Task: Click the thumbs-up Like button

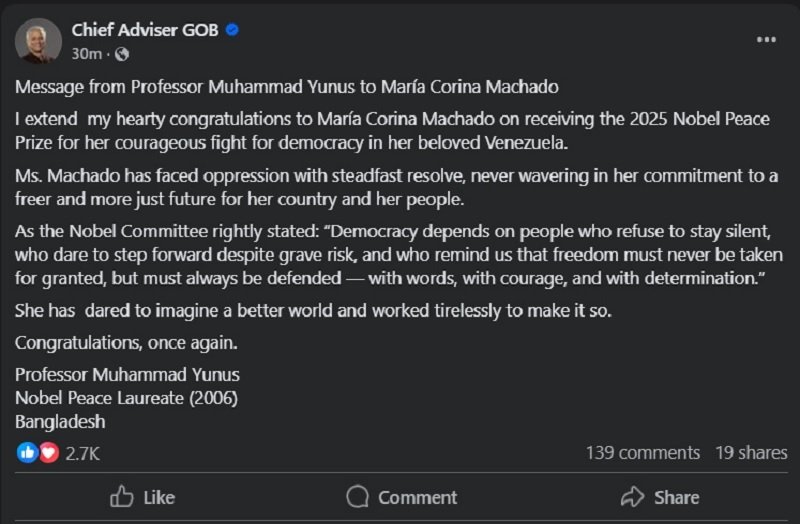Action: [x=142, y=497]
